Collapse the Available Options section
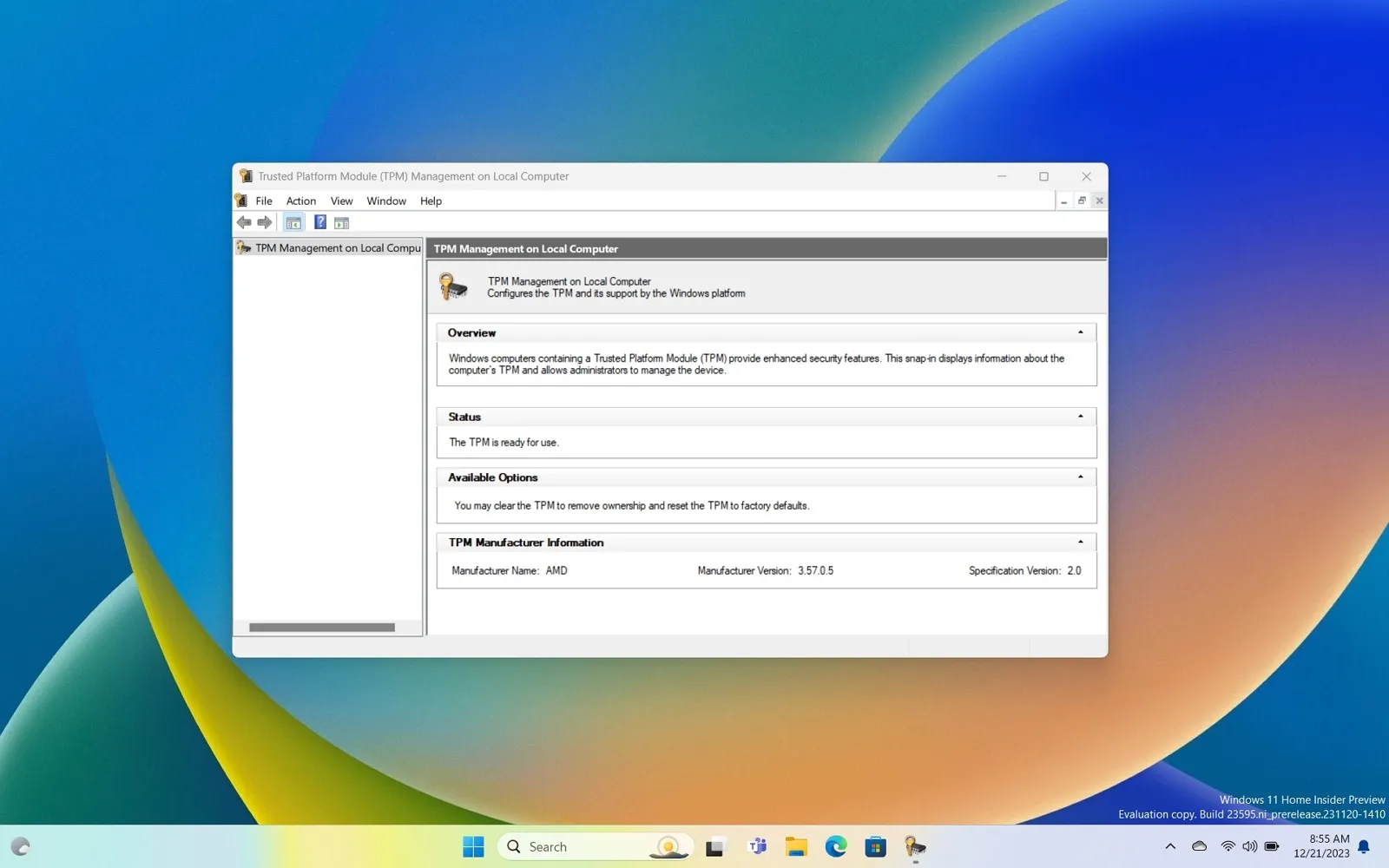This screenshot has height=868, width=1389. pyautogui.click(x=1080, y=477)
